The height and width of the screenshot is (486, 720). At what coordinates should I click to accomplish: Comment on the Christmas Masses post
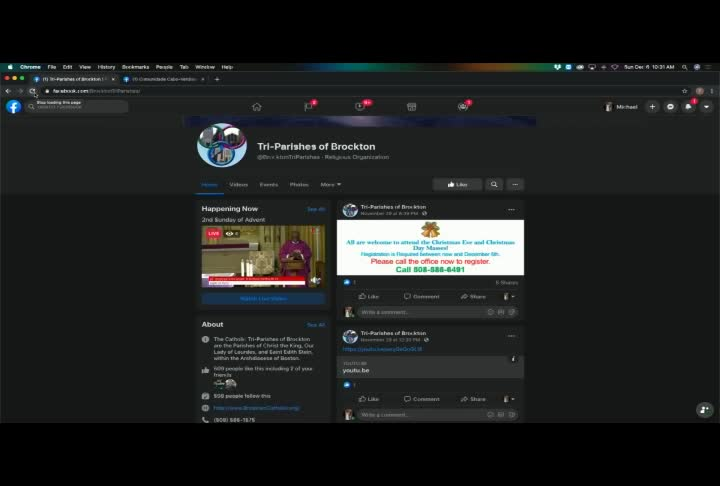pos(422,297)
